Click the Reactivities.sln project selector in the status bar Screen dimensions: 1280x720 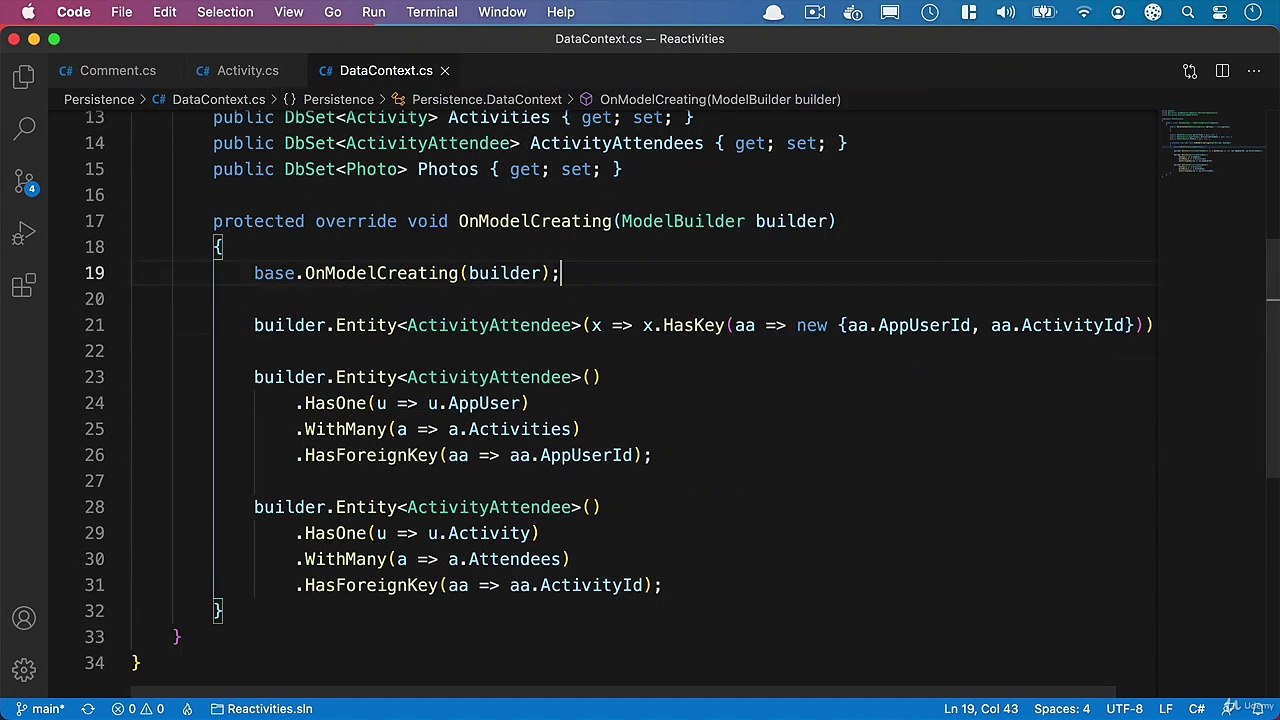tap(262, 709)
